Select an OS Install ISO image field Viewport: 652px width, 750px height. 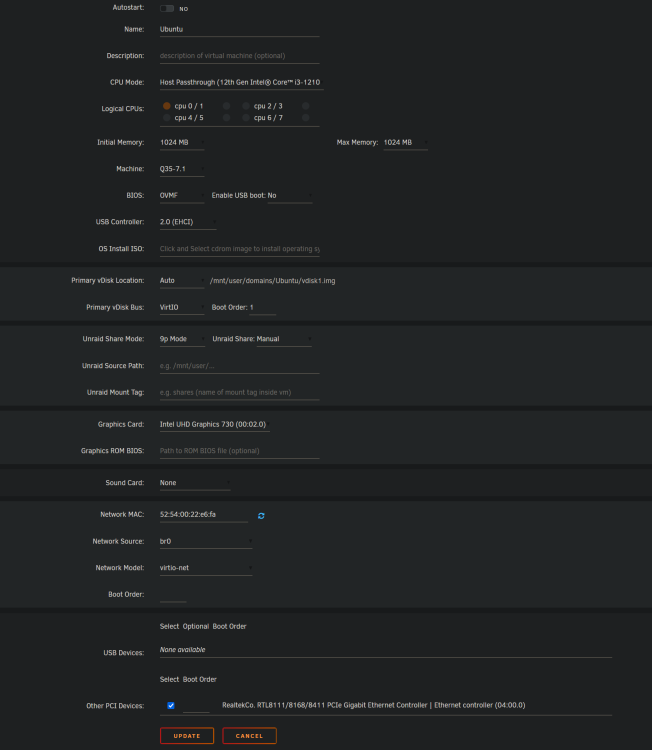coord(240,249)
